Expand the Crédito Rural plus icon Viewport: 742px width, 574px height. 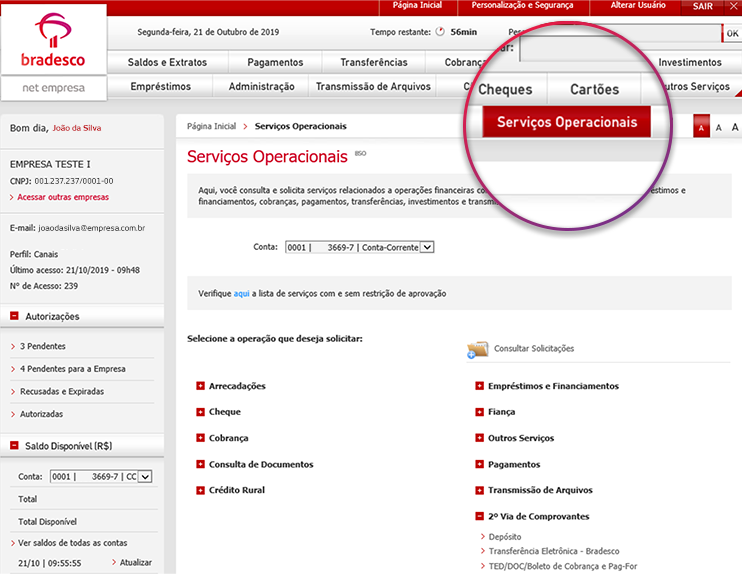200,490
